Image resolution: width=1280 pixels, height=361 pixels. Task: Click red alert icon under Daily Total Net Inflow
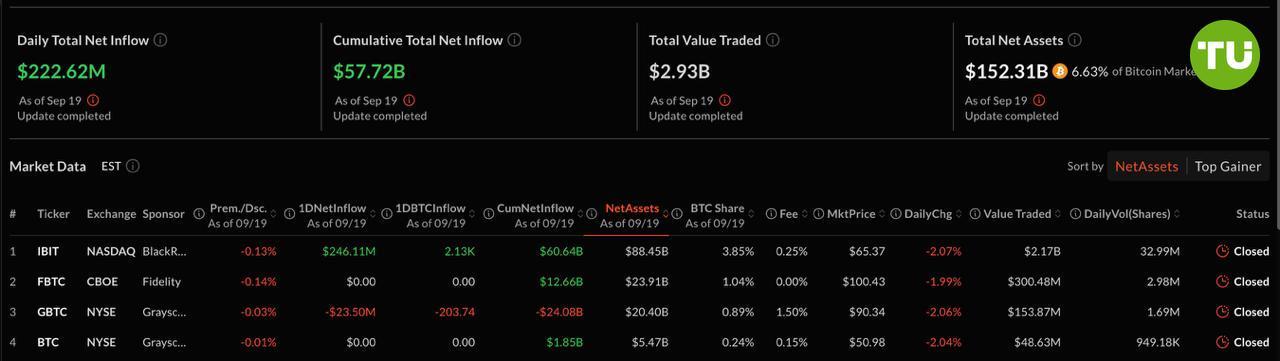[x=93, y=100]
